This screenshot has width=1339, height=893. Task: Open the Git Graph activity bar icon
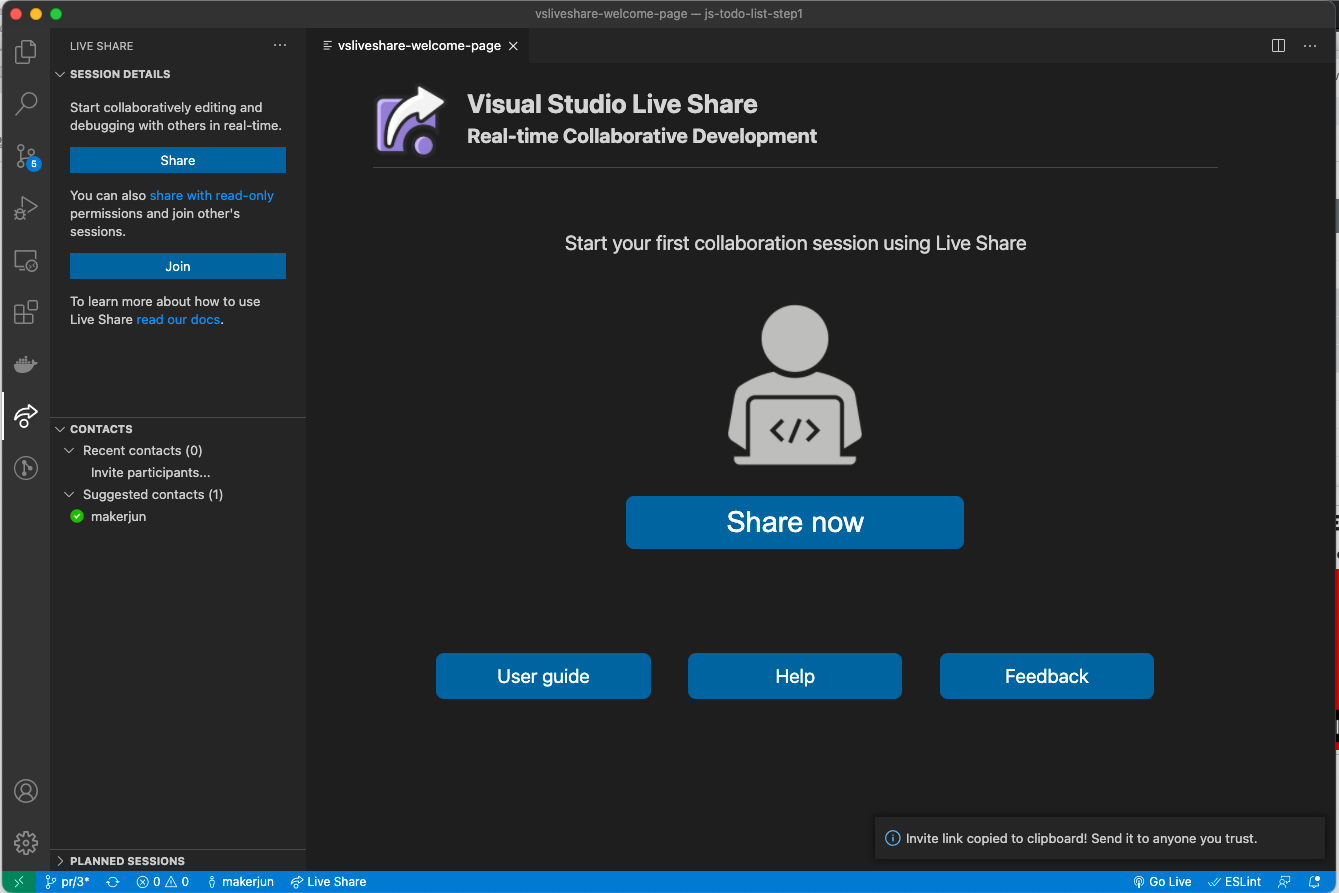[x=26, y=467]
